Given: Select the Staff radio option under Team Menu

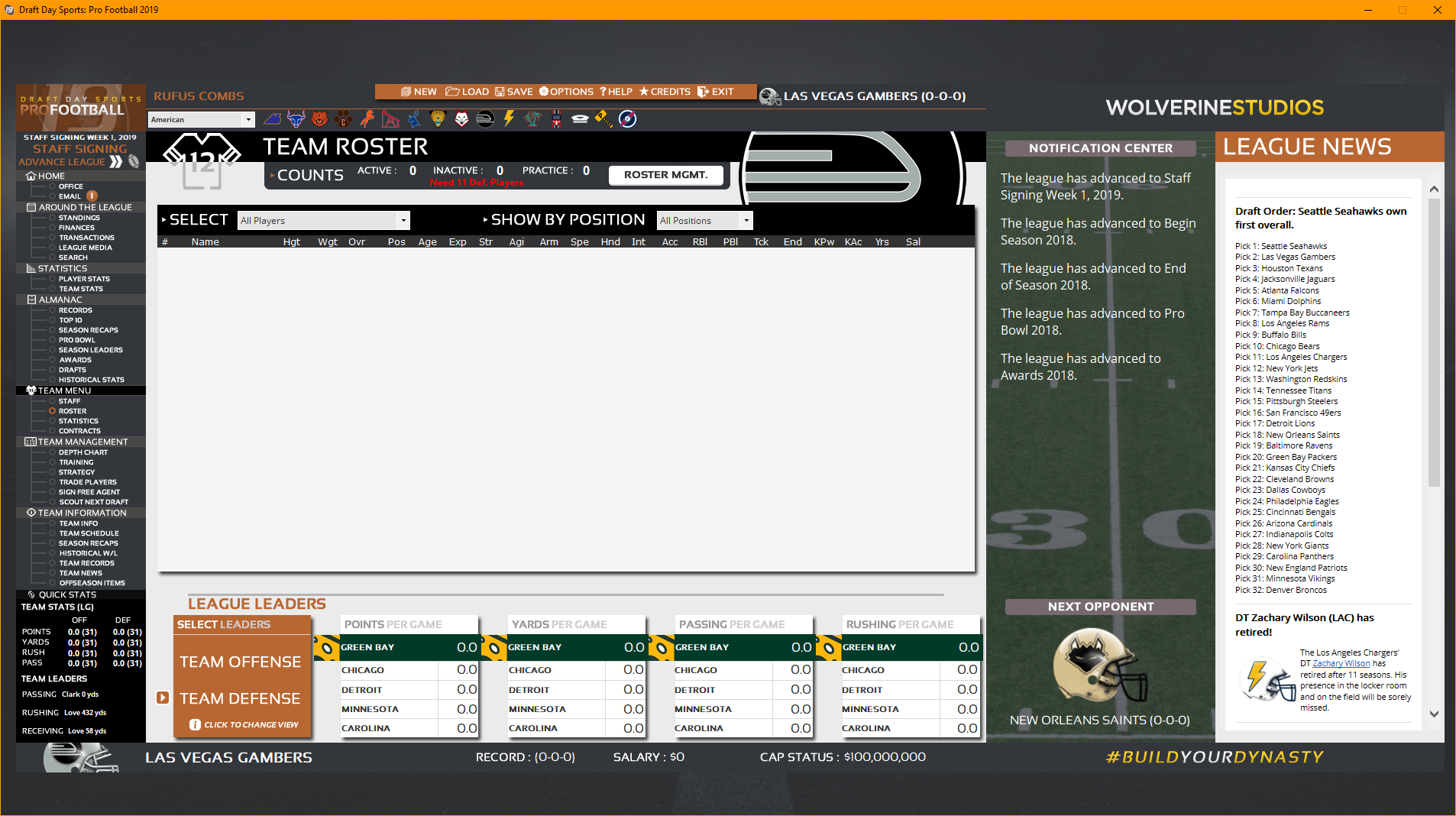Looking at the screenshot, I should point(52,401).
